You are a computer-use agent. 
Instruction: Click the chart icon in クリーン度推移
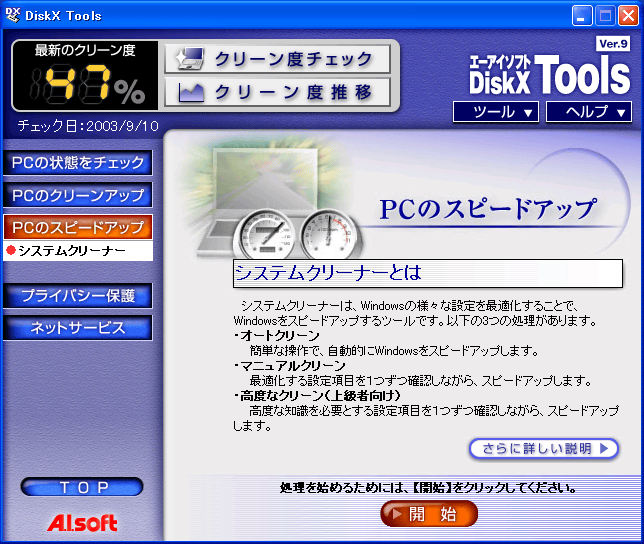coord(191,92)
